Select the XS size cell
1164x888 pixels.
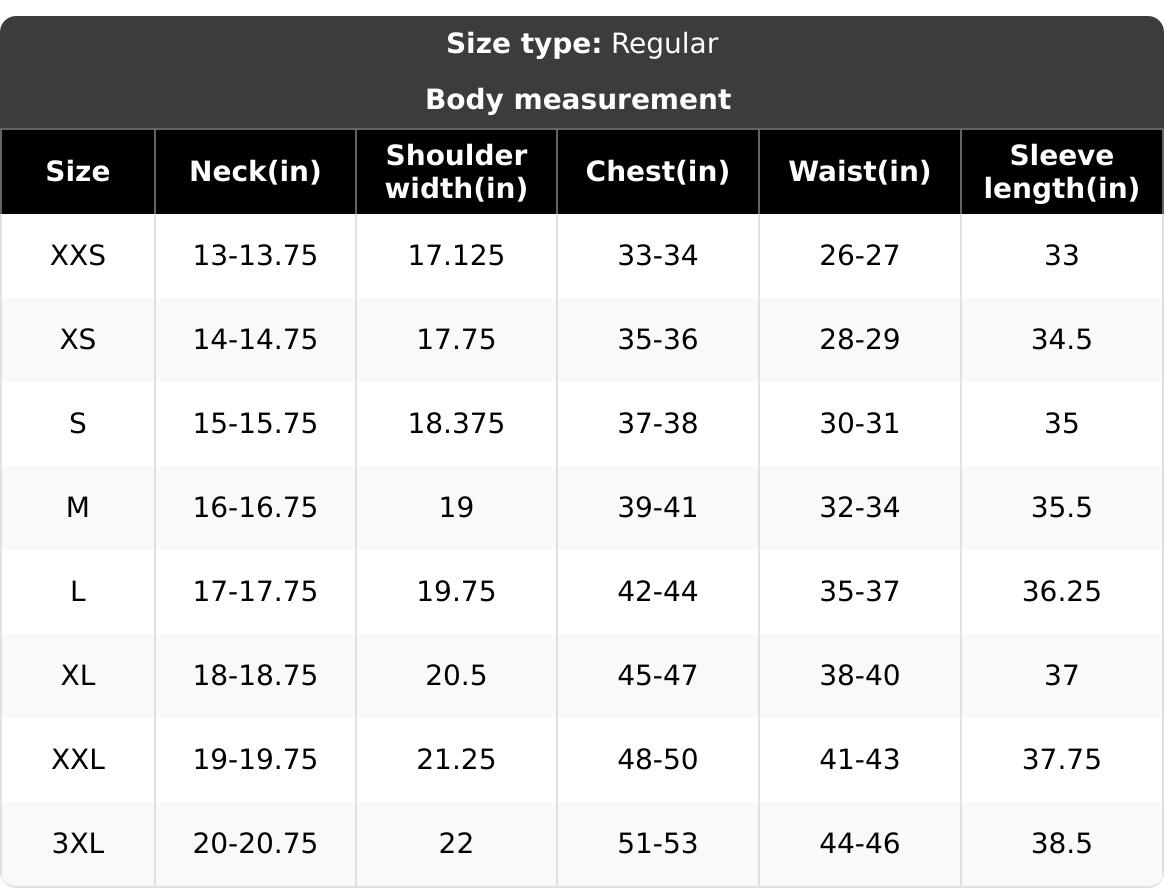pos(78,339)
